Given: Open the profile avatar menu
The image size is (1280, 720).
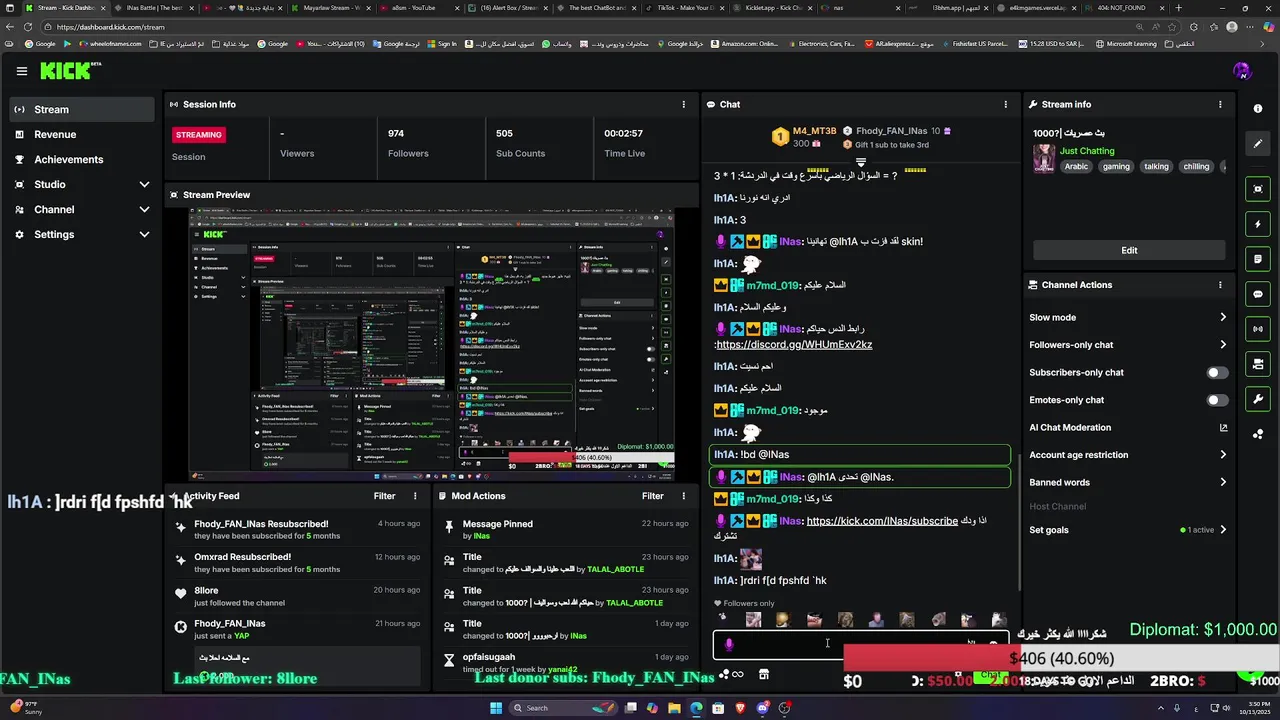Looking at the screenshot, I should point(1242,71).
